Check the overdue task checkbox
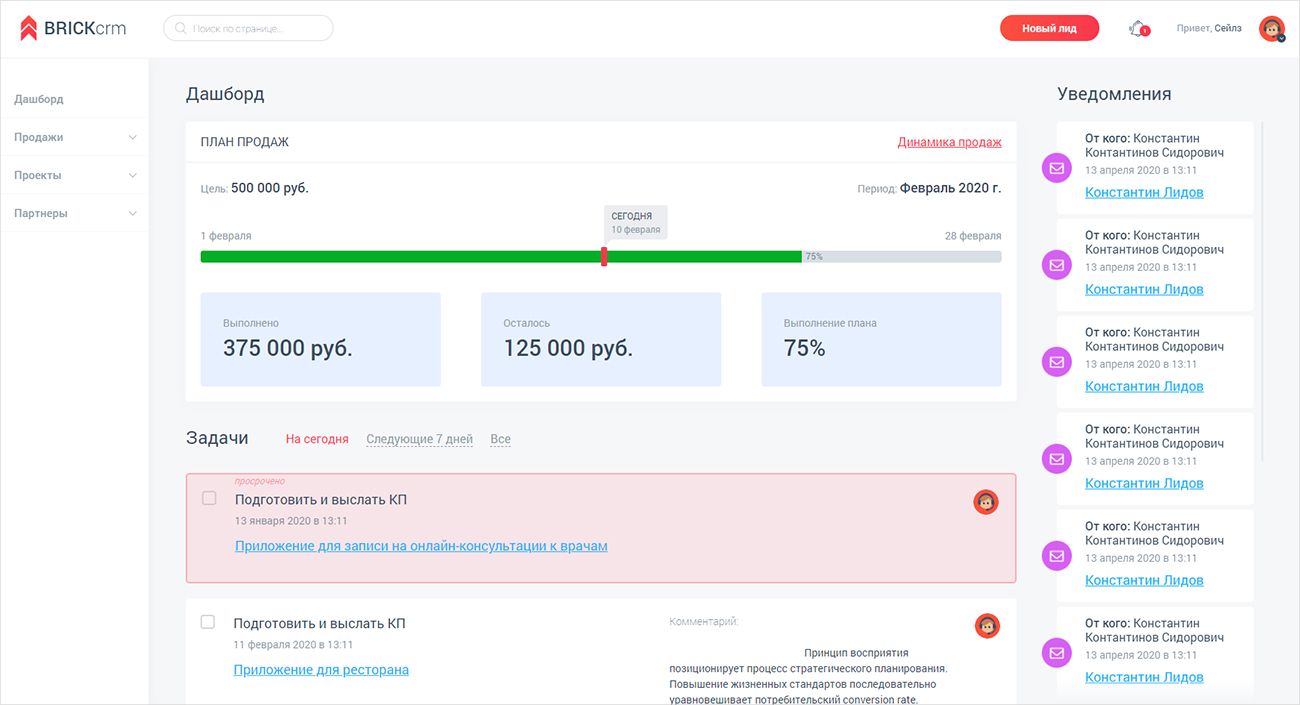This screenshot has height=705, width=1300. [209, 498]
